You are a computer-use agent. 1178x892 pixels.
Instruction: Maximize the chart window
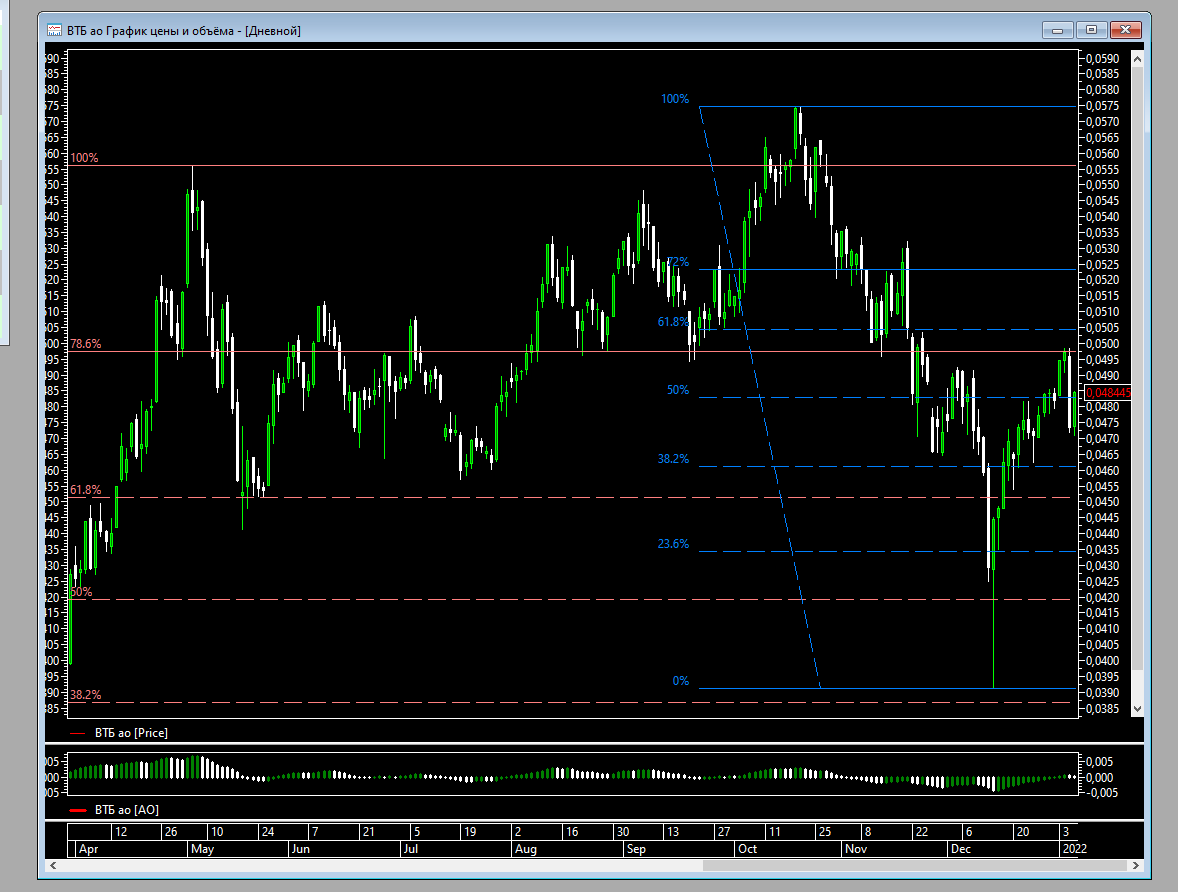tap(1091, 30)
